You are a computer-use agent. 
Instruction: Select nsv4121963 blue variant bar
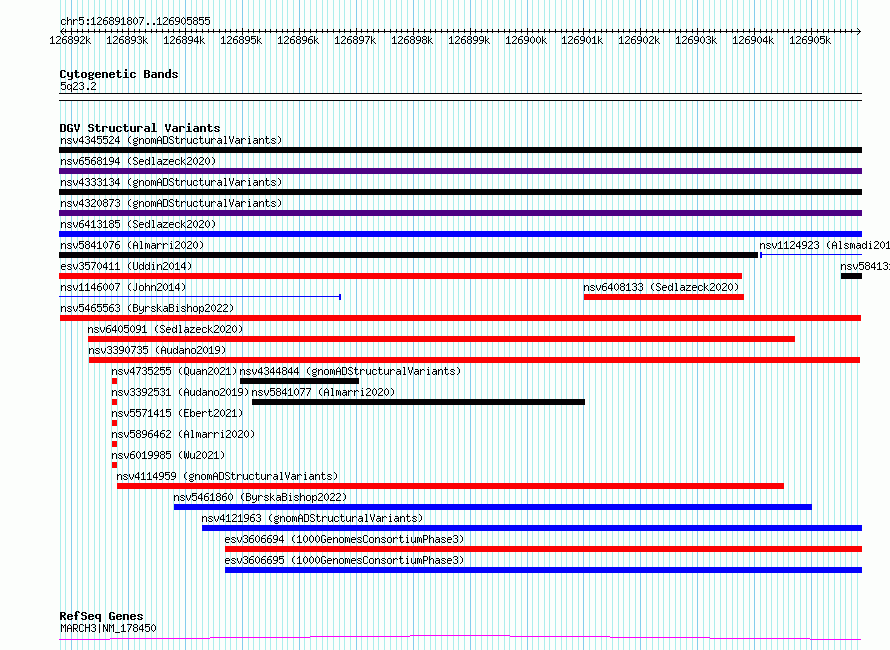tap(532, 528)
